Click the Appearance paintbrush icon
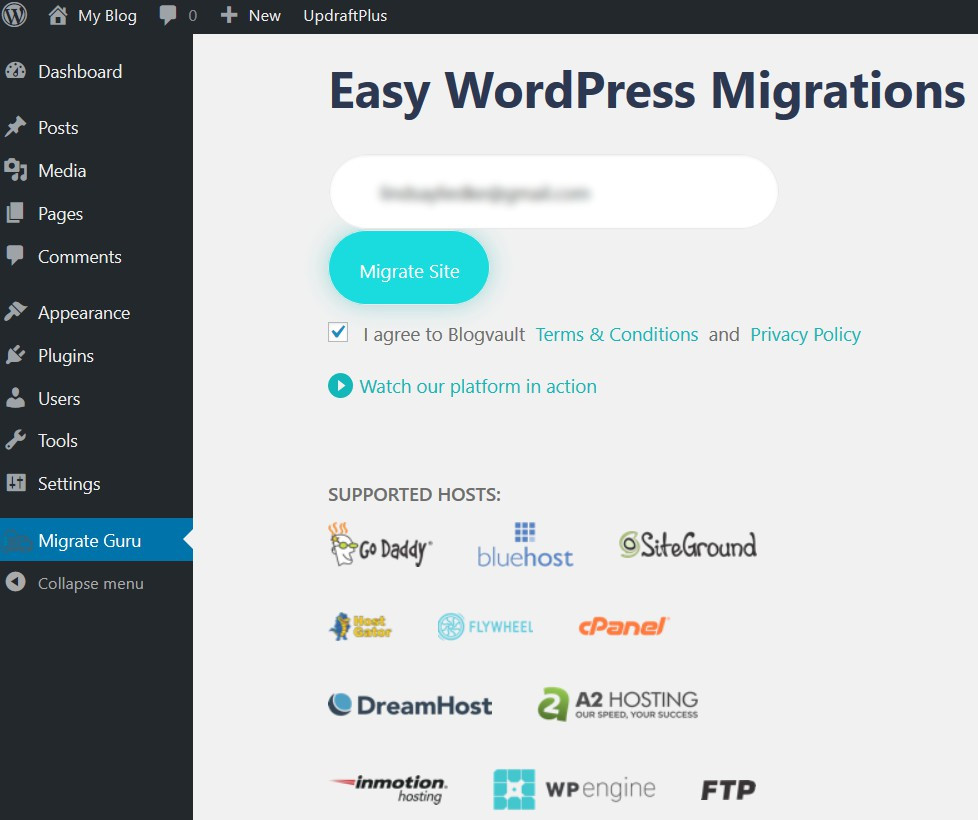 [x=16, y=311]
